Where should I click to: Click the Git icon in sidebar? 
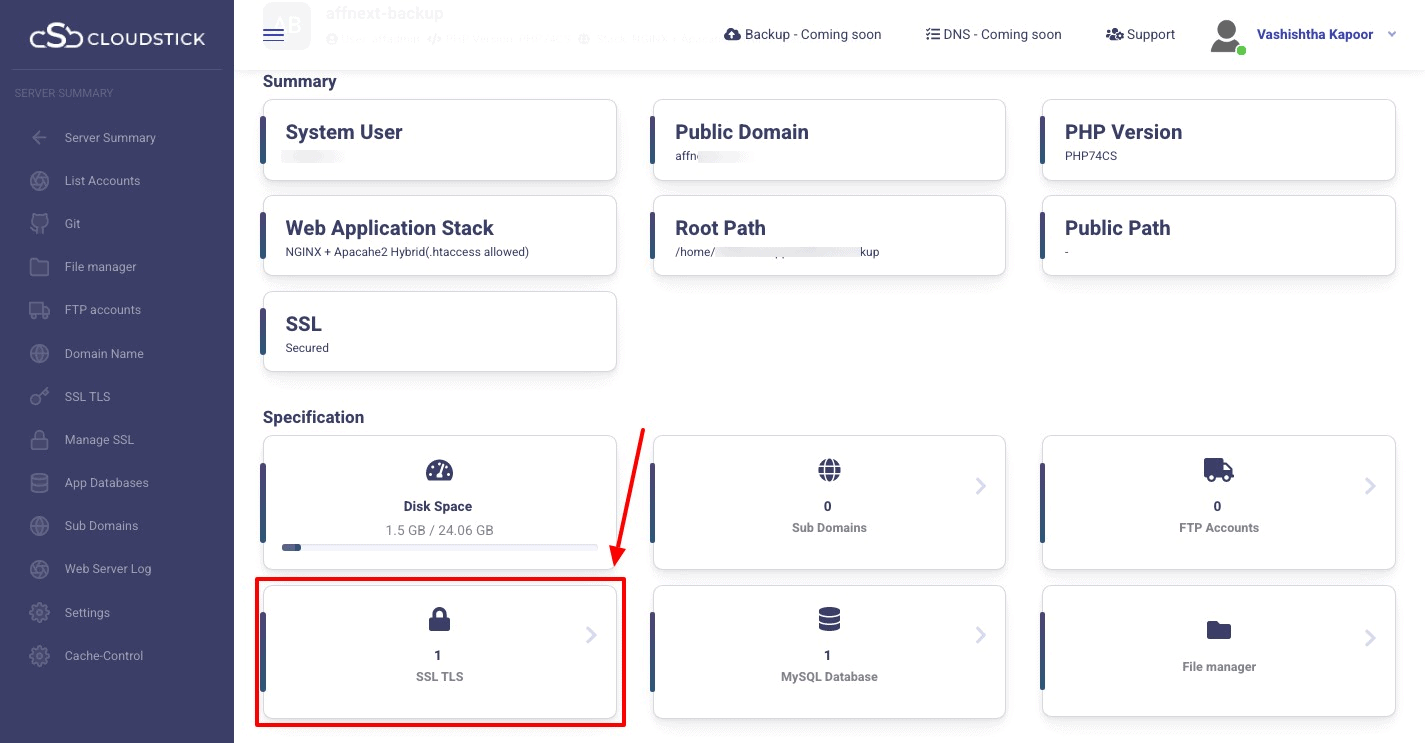click(x=39, y=224)
